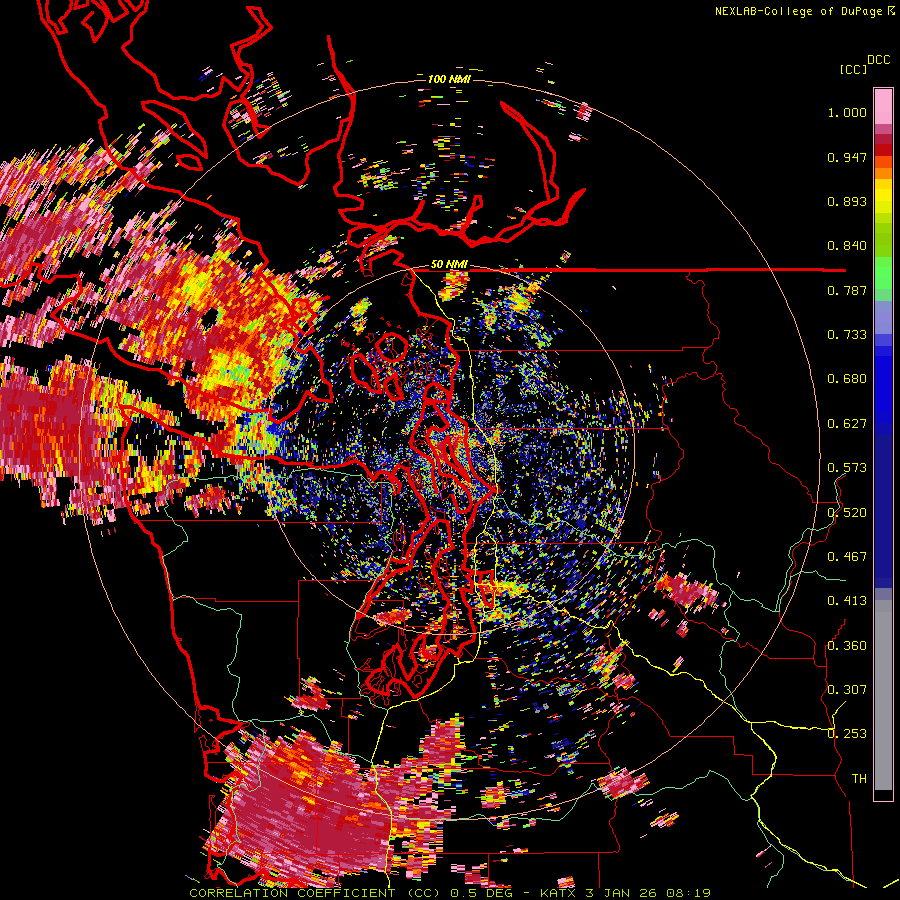
Task: Click the DCC label above the legend
Action: 879,60
